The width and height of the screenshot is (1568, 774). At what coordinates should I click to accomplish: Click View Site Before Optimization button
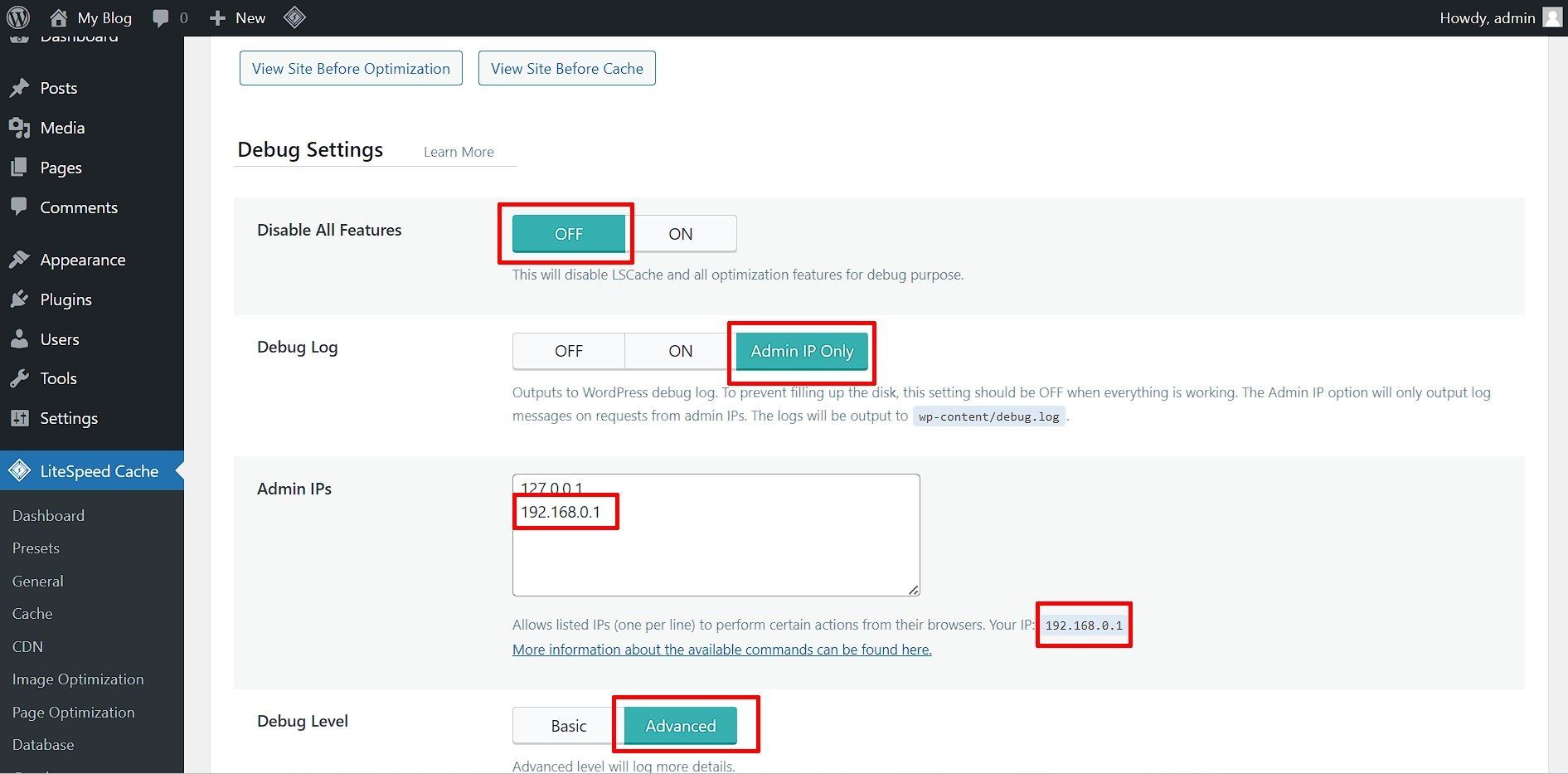(x=351, y=68)
